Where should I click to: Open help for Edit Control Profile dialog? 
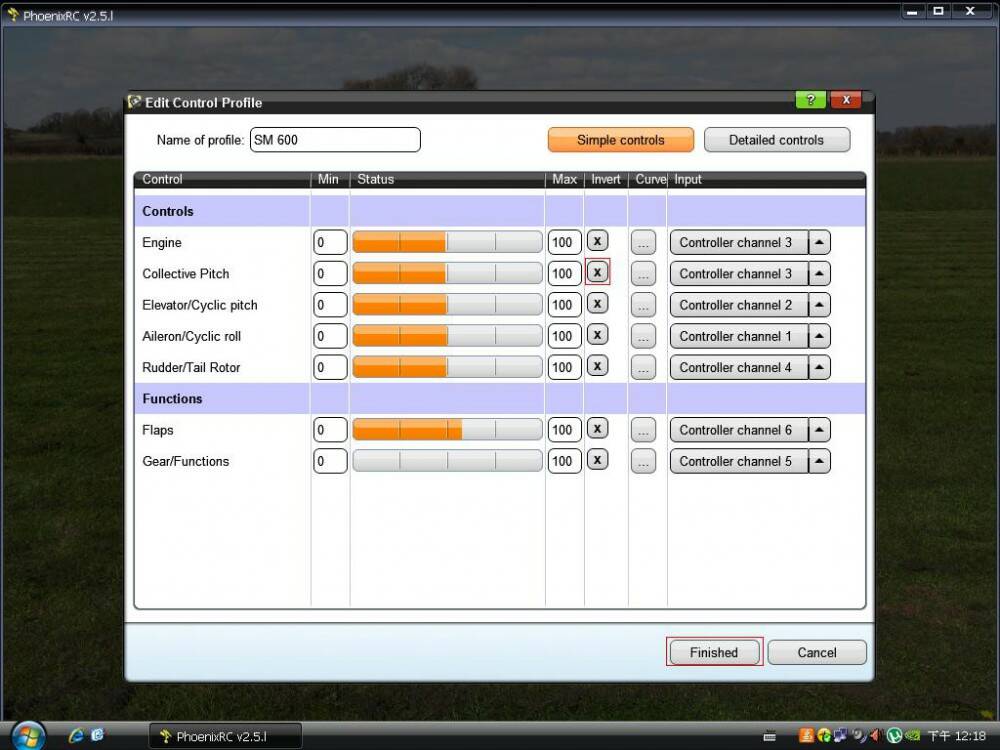pyautogui.click(x=811, y=100)
